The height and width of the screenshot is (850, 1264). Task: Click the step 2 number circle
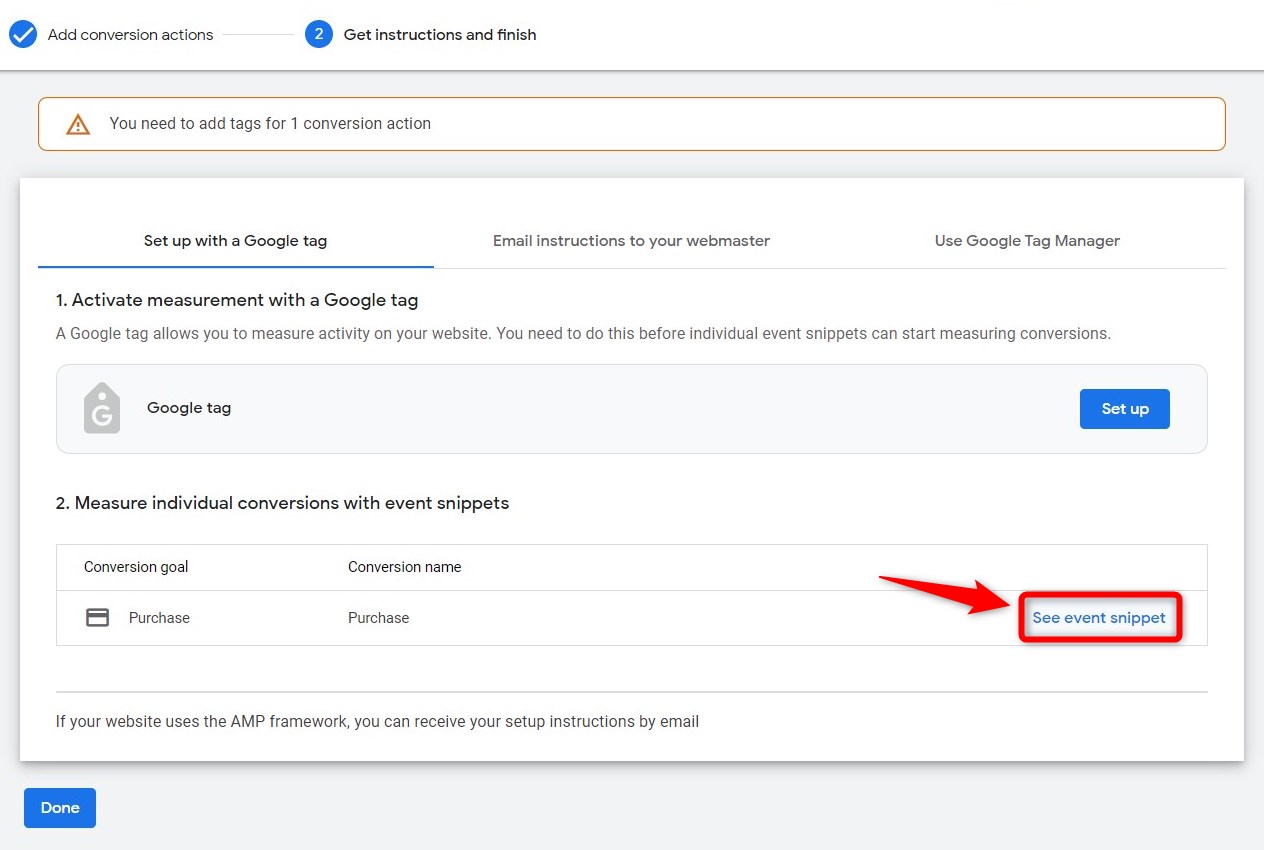pos(319,35)
